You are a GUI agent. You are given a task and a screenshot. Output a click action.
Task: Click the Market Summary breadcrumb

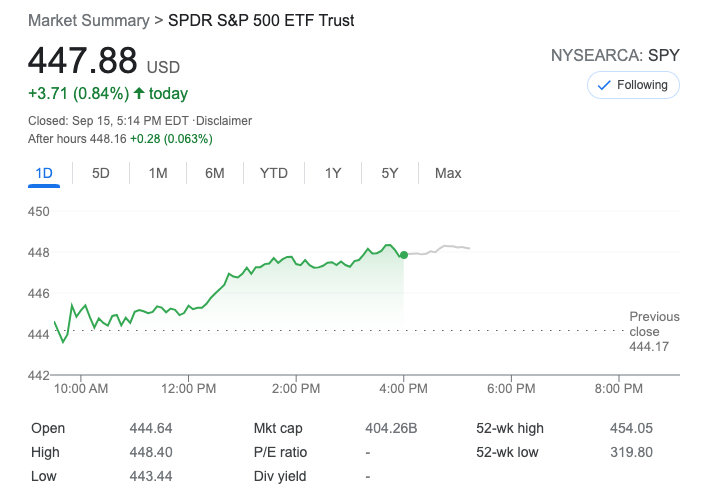point(90,20)
